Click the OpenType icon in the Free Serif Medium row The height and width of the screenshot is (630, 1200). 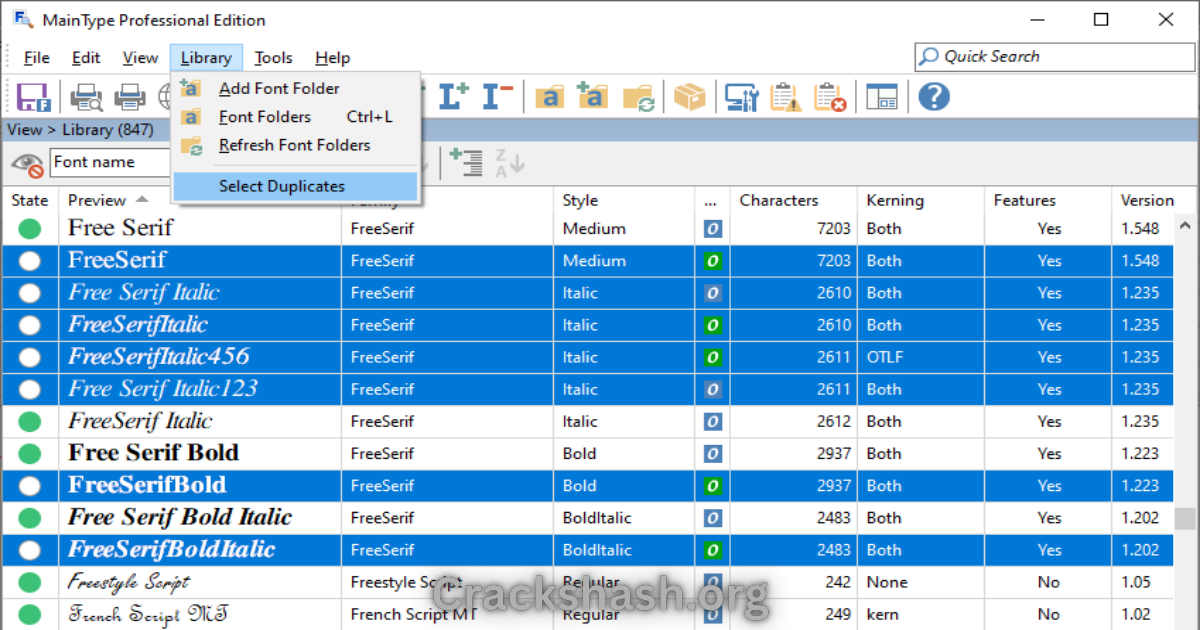(x=712, y=228)
